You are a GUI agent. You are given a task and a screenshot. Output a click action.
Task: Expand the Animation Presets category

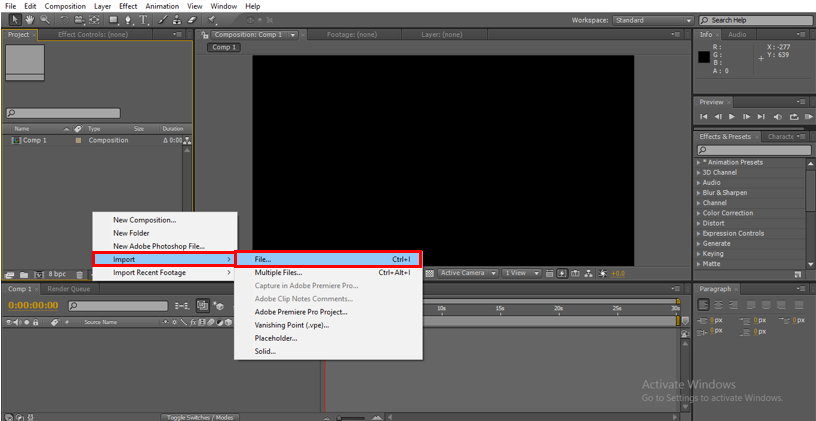point(699,162)
